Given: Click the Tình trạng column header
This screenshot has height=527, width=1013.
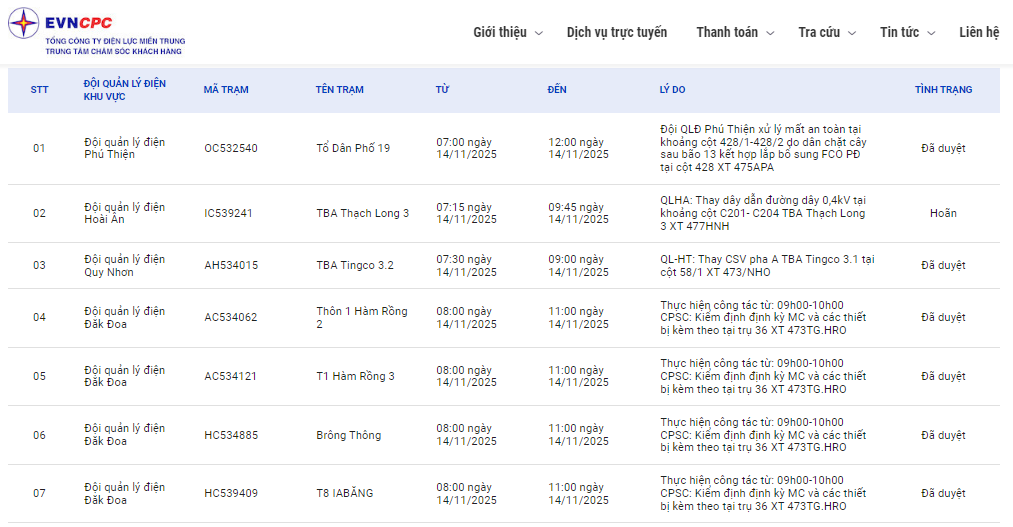Looking at the screenshot, I should point(943,90).
